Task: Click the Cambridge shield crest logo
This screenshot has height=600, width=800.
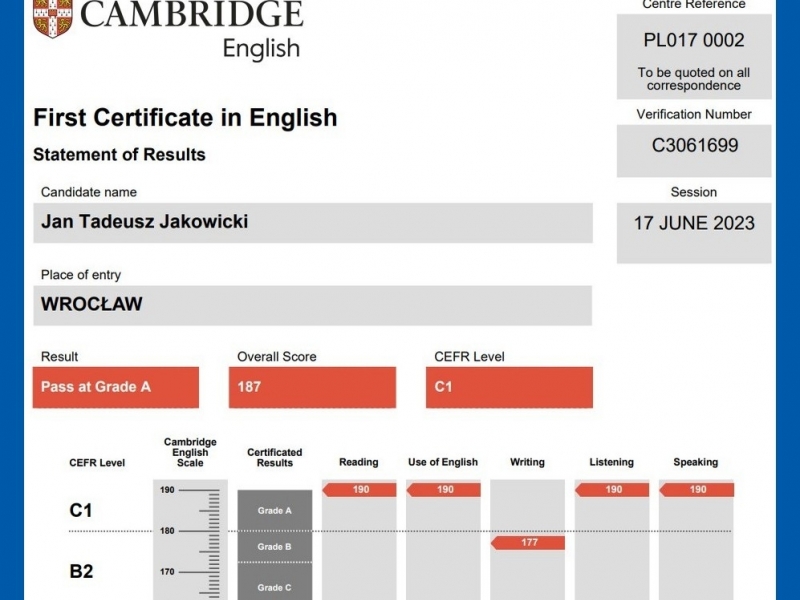Action: tap(53, 18)
